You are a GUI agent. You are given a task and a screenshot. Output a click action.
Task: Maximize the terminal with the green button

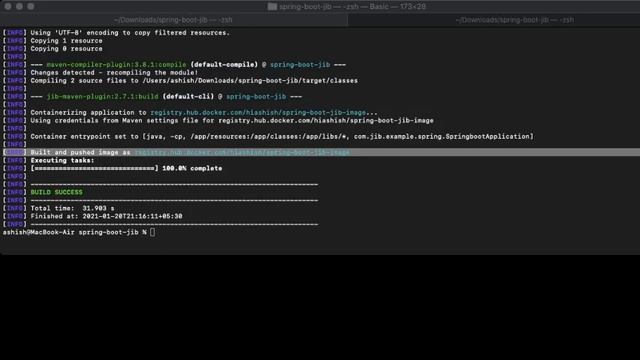click(x=31, y=7)
